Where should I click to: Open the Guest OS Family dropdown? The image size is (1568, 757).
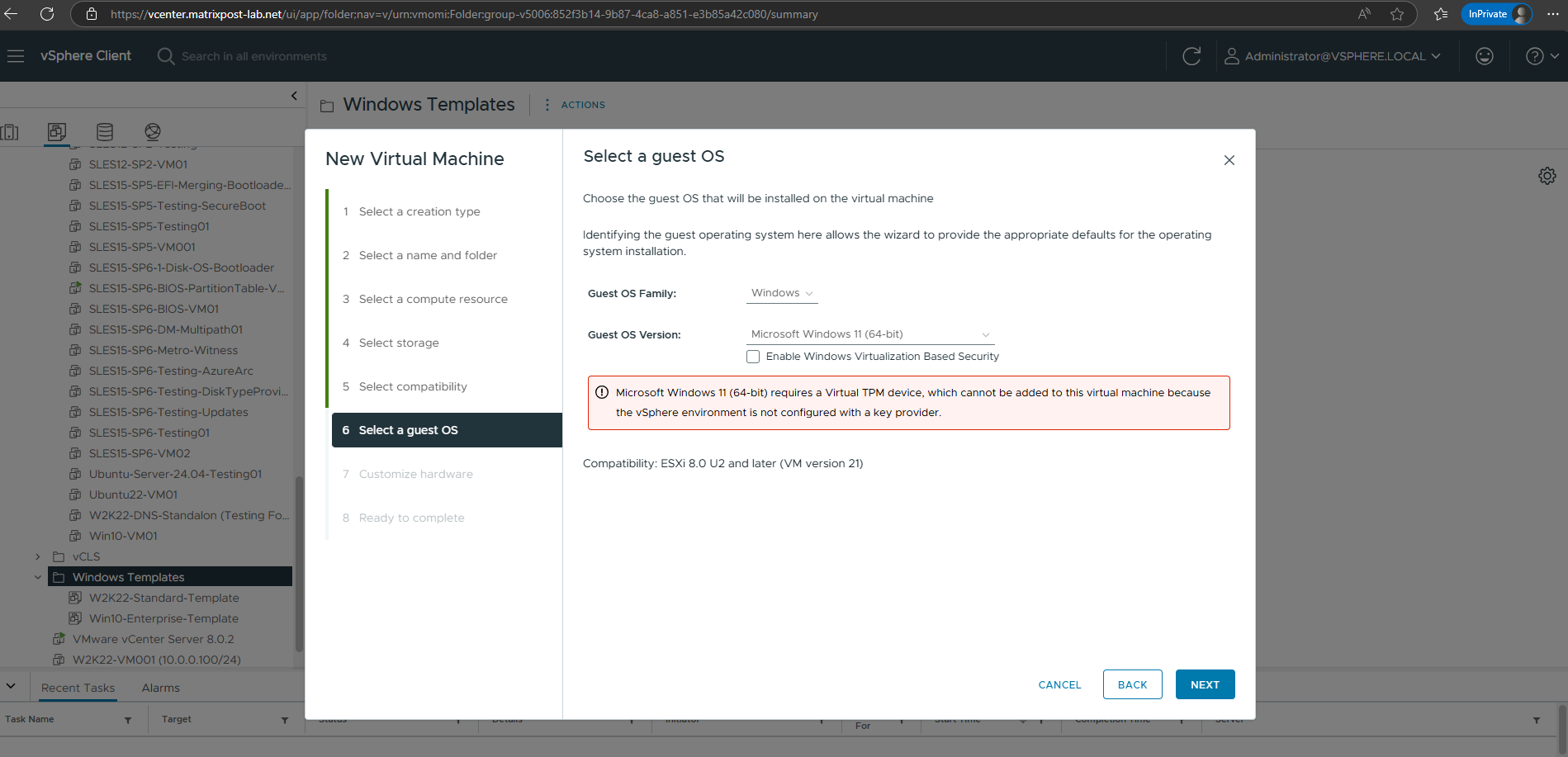pos(782,293)
